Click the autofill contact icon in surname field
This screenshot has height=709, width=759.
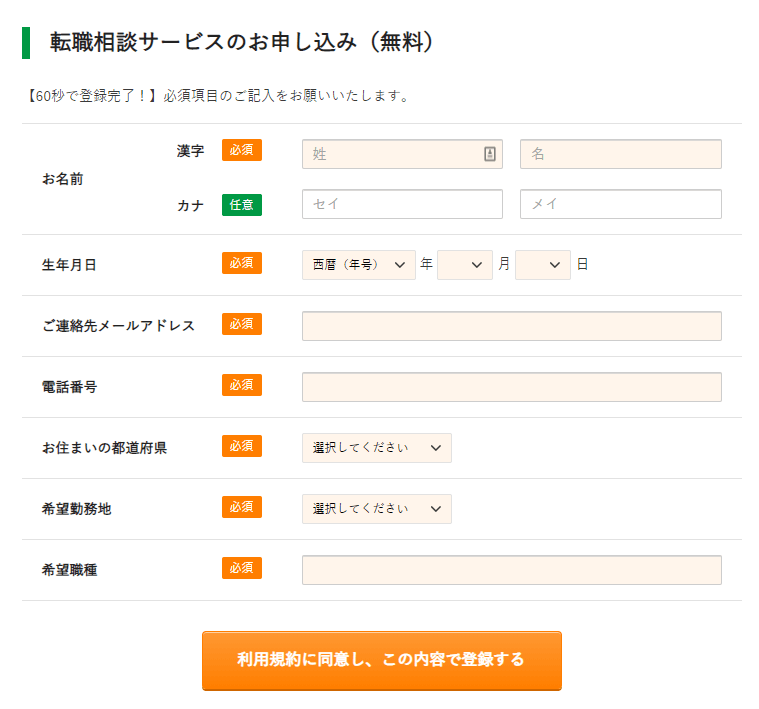pyautogui.click(x=489, y=154)
